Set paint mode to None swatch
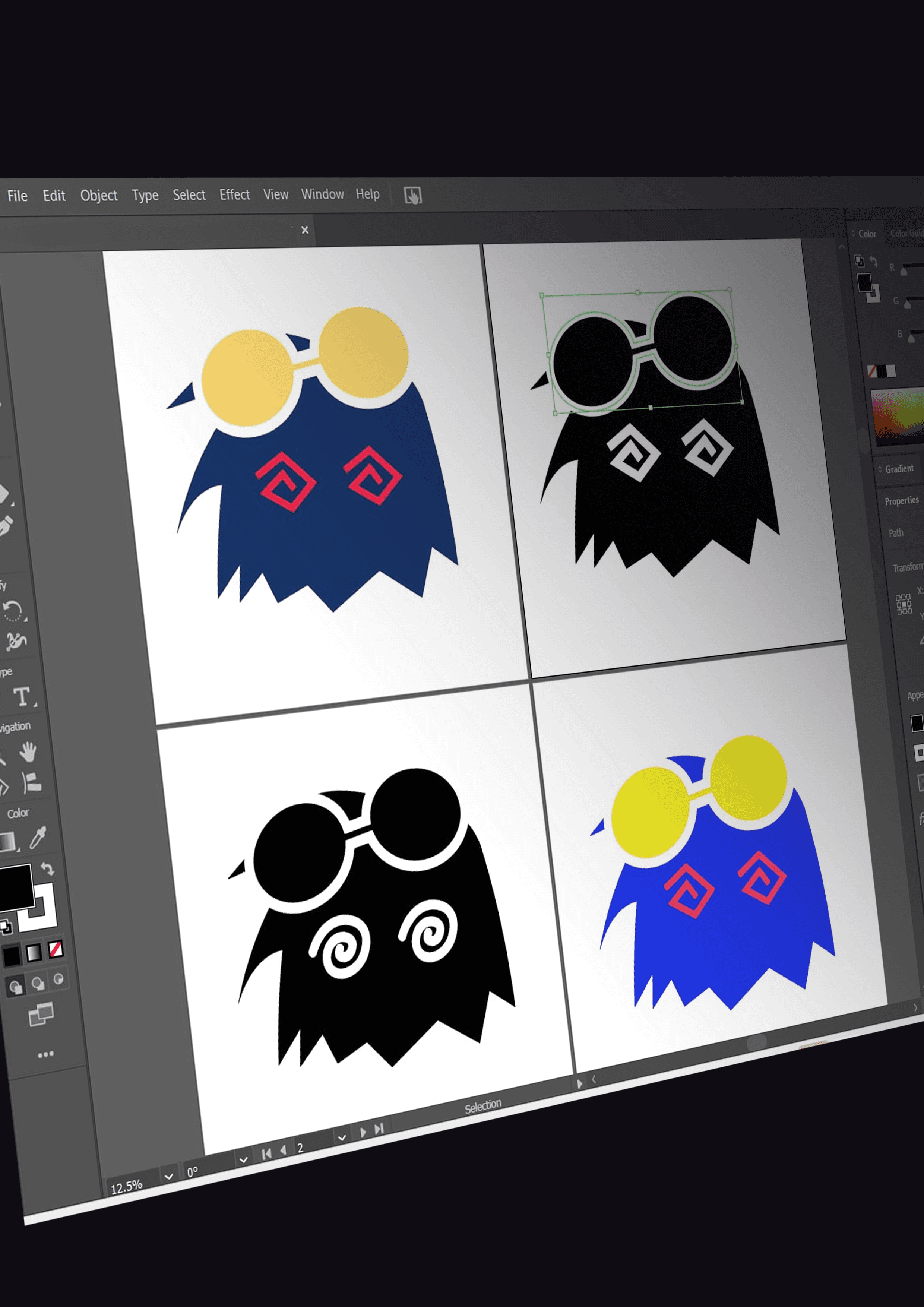This screenshot has width=924, height=1307. (56, 949)
